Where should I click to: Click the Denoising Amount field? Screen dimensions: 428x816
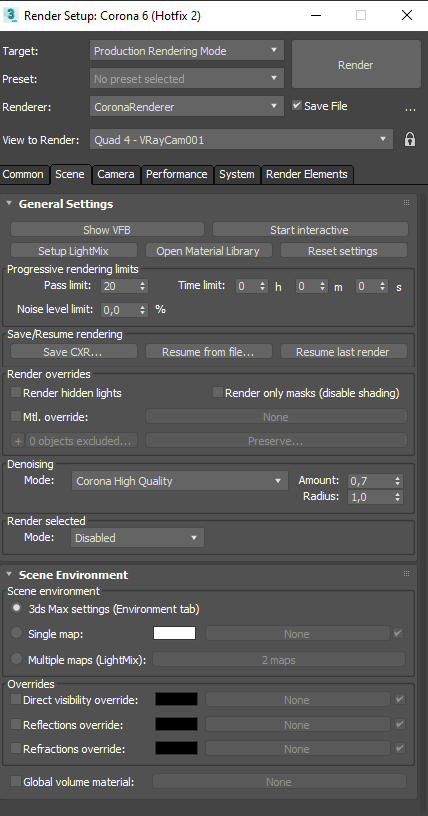pos(371,481)
